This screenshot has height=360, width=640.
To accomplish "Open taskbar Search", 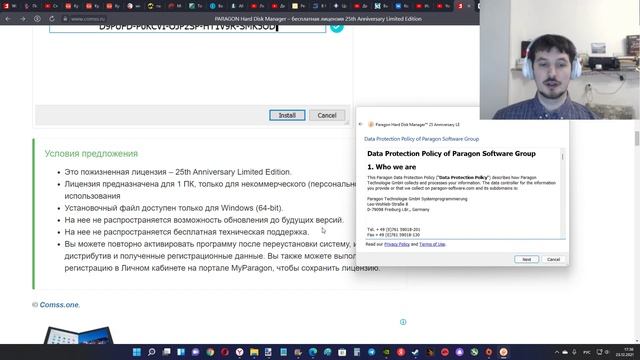I will point(151,352).
